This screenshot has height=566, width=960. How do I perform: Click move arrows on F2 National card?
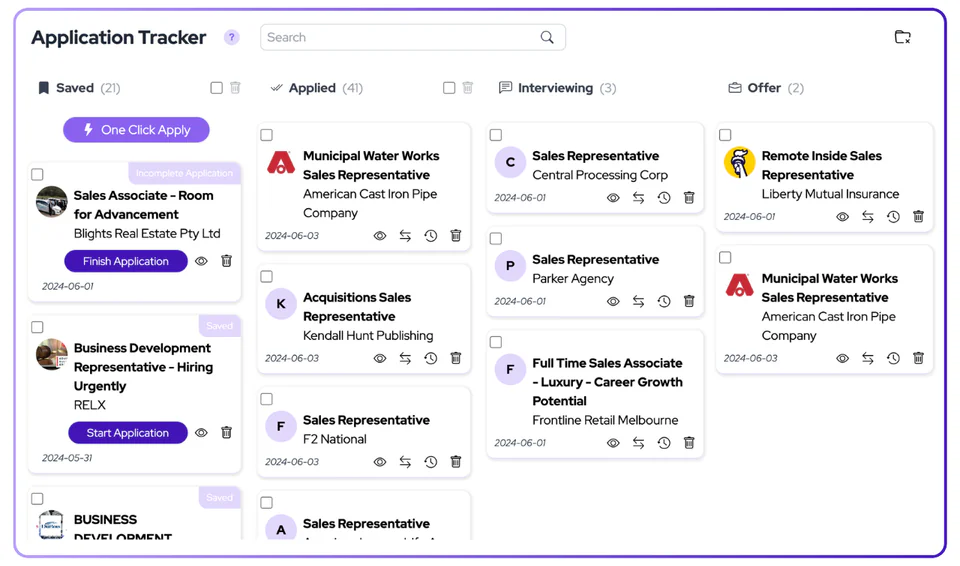pyautogui.click(x=405, y=462)
